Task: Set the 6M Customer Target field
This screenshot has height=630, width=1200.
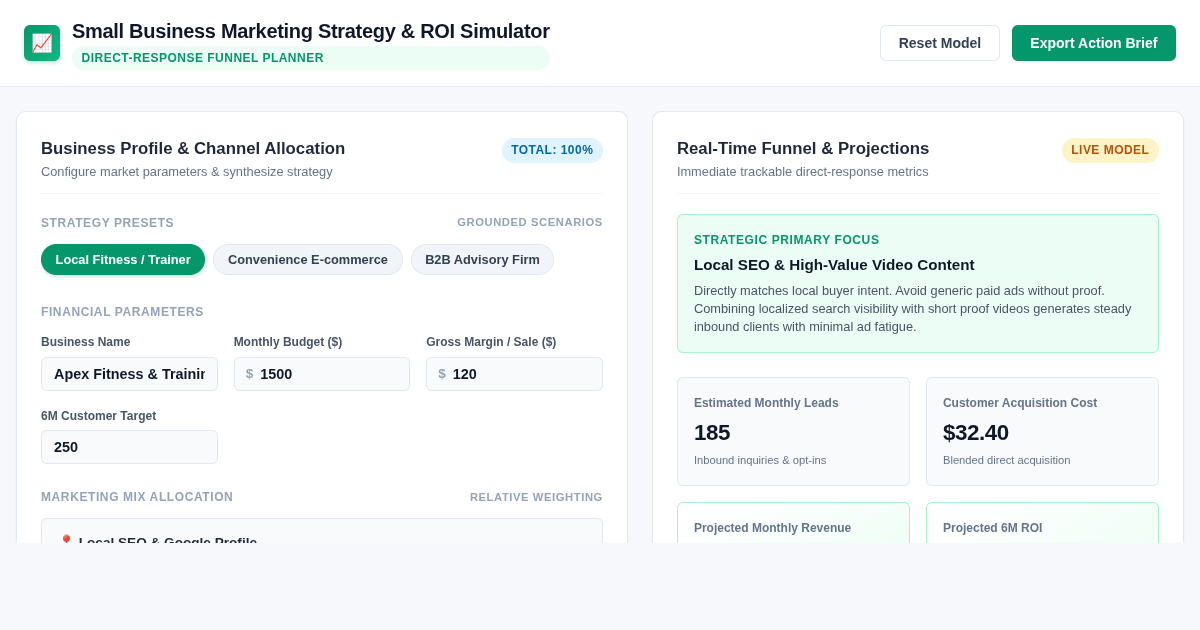Action: pyautogui.click(x=129, y=447)
